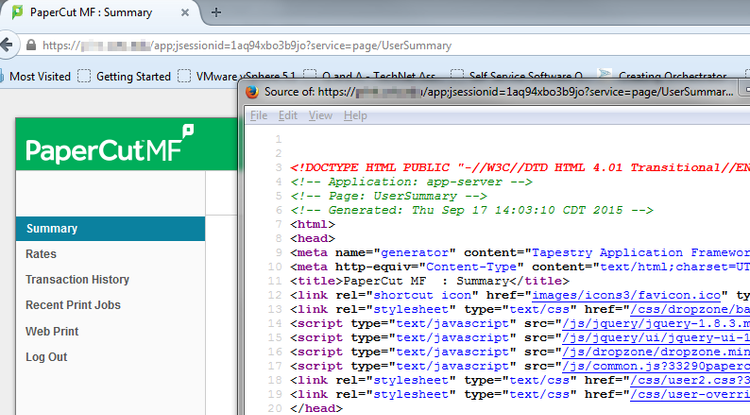Open Web Print page
Image resolution: width=750 pixels, height=415 pixels.
(x=52, y=331)
